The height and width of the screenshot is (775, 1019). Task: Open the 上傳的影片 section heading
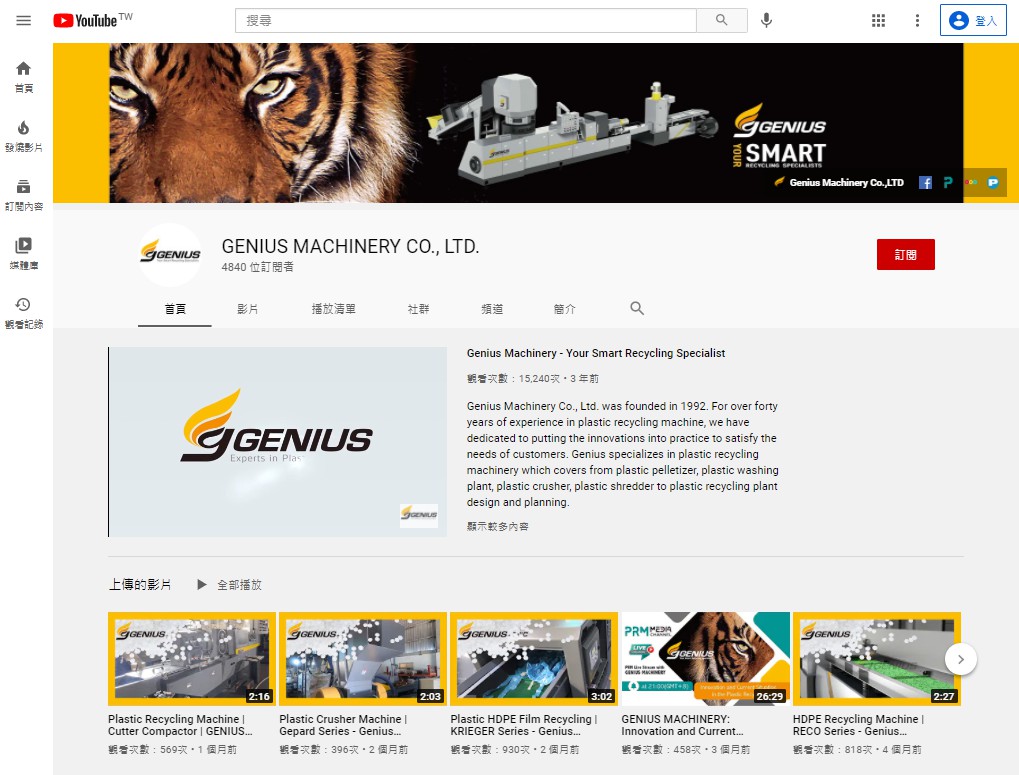[140, 585]
